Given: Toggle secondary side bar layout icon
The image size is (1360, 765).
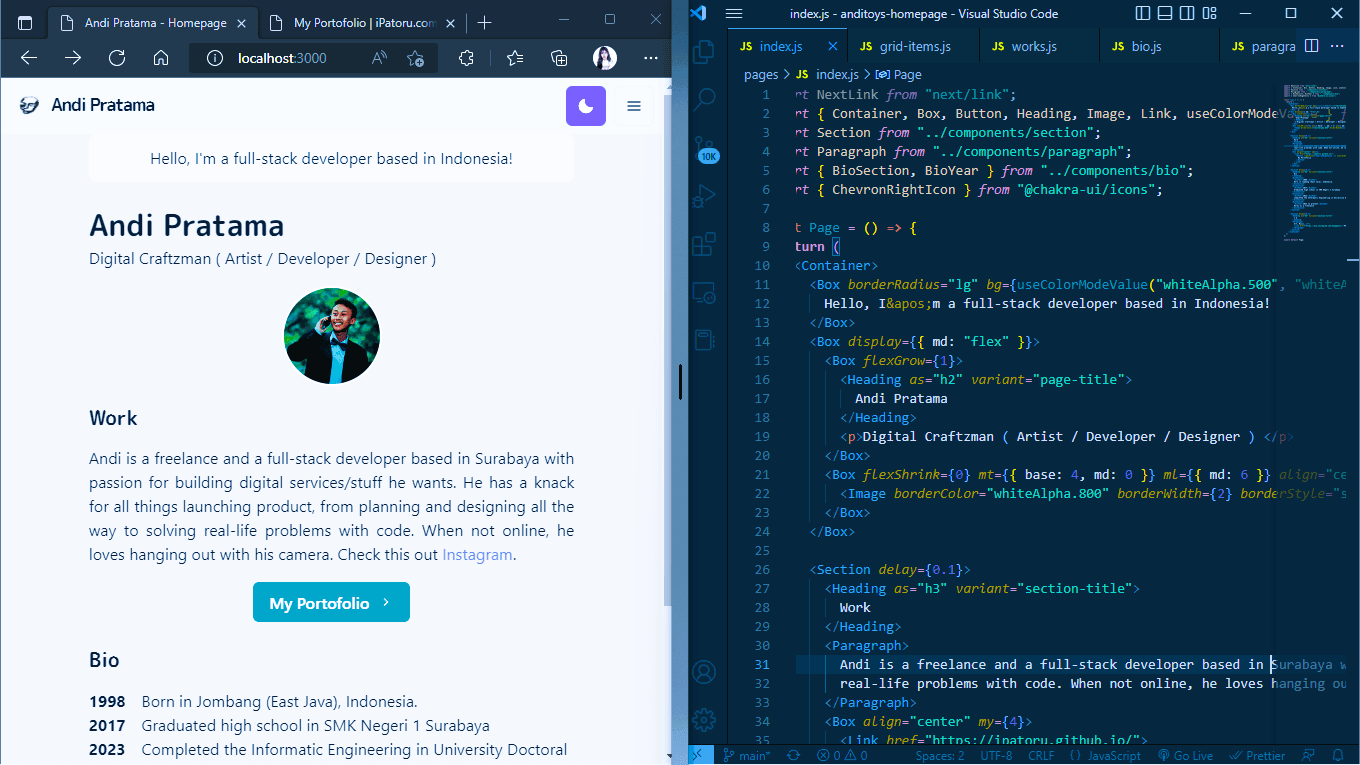Looking at the screenshot, I should pyautogui.click(x=1187, y=13).
